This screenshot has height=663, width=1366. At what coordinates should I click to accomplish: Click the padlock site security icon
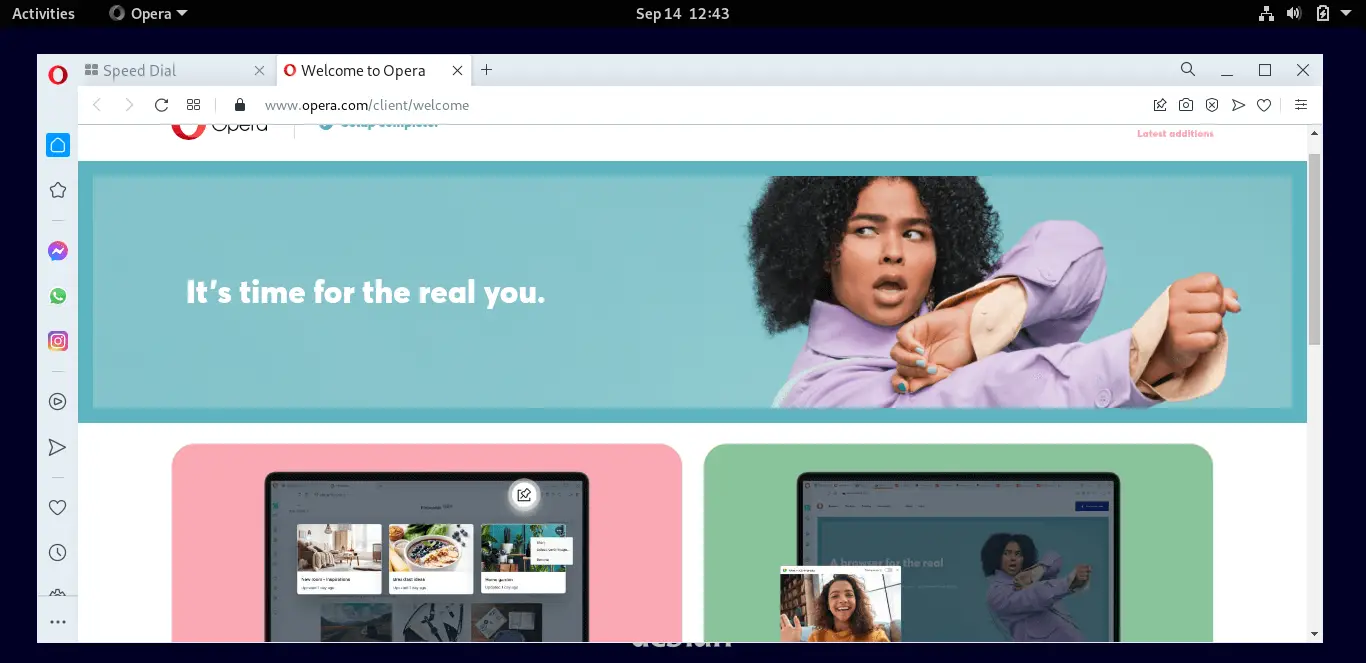tap(239, 105)
